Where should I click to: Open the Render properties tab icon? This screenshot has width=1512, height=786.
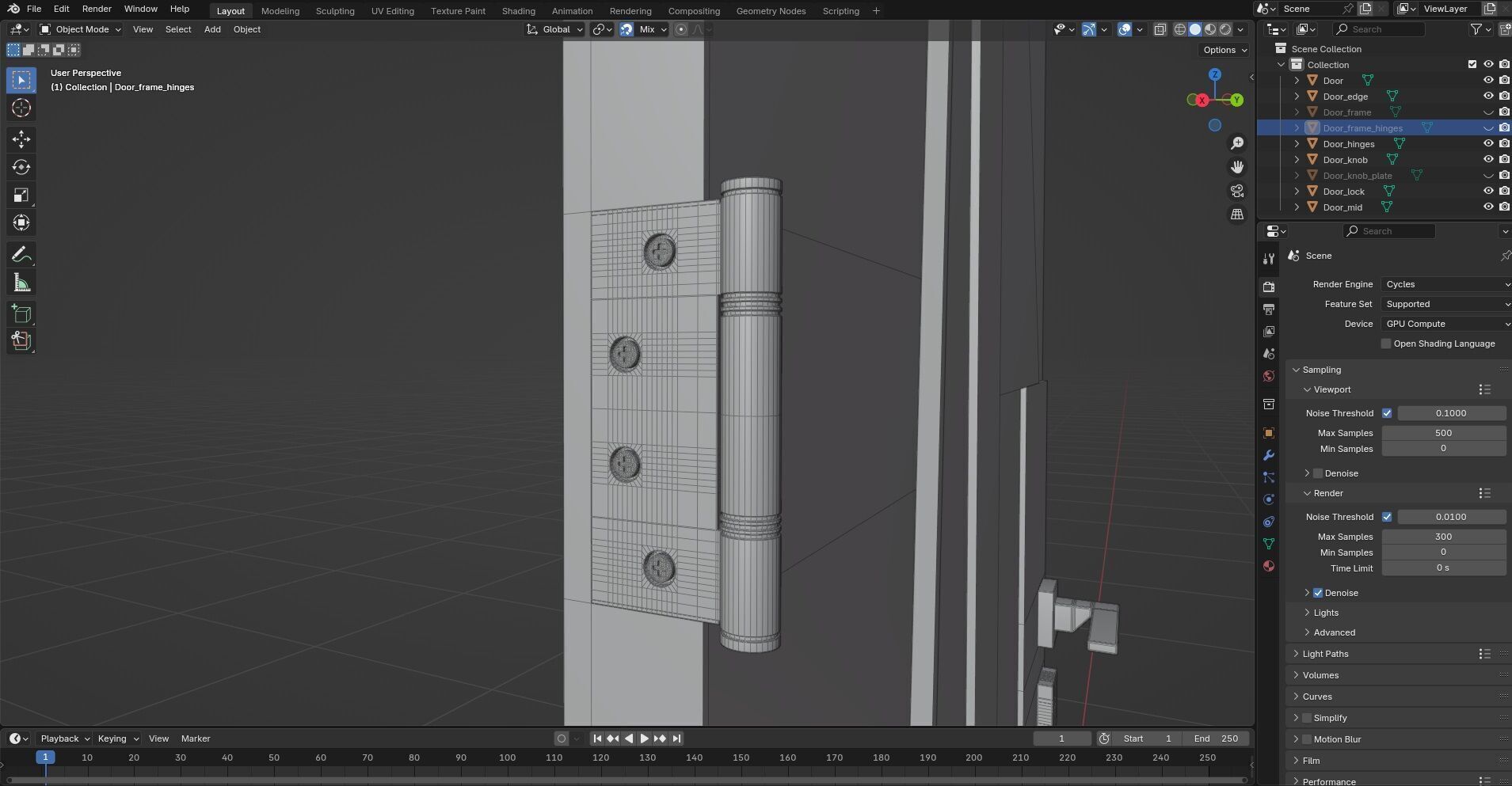(x=1269, y=287)
